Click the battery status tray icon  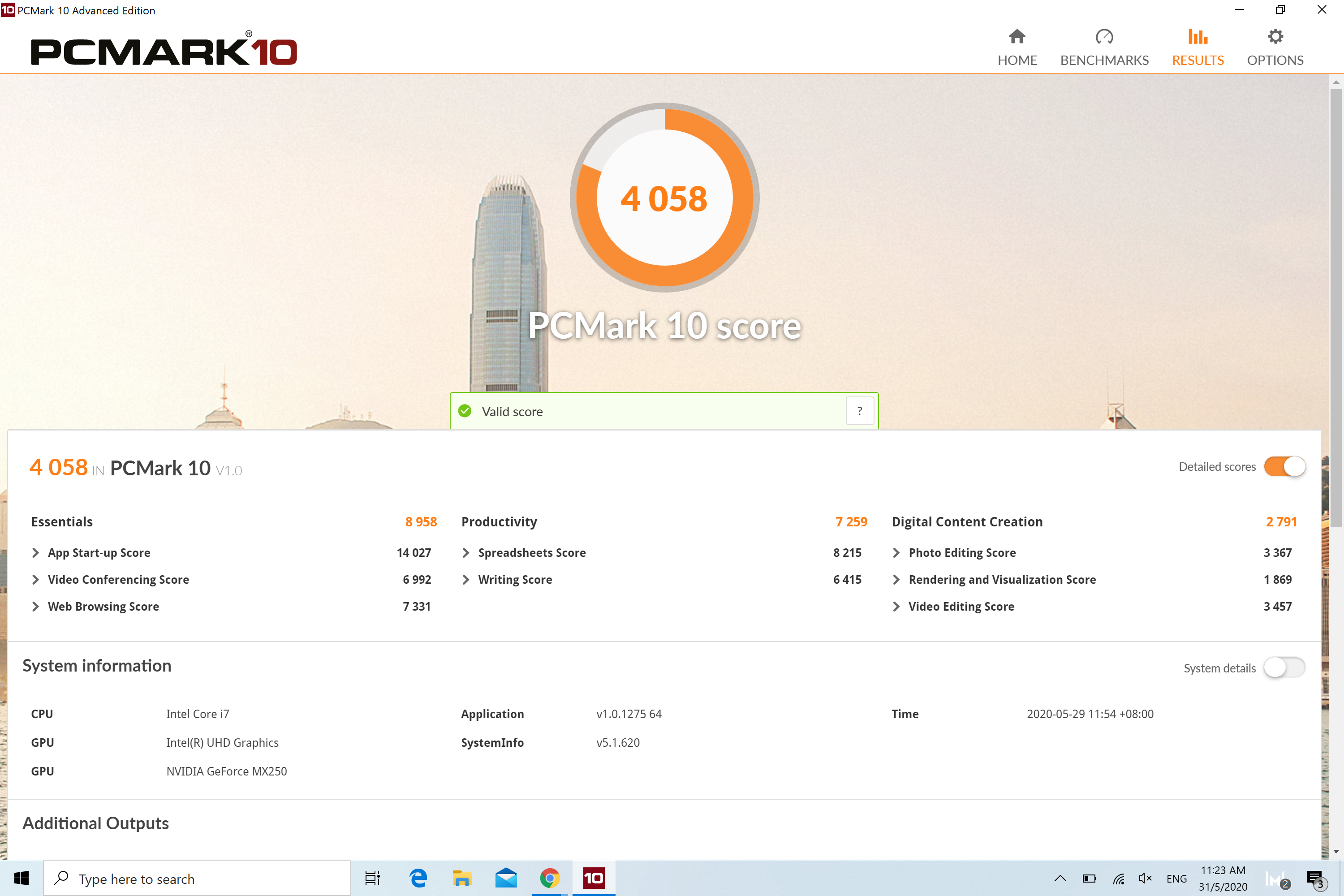click(x=1089, y=878)
